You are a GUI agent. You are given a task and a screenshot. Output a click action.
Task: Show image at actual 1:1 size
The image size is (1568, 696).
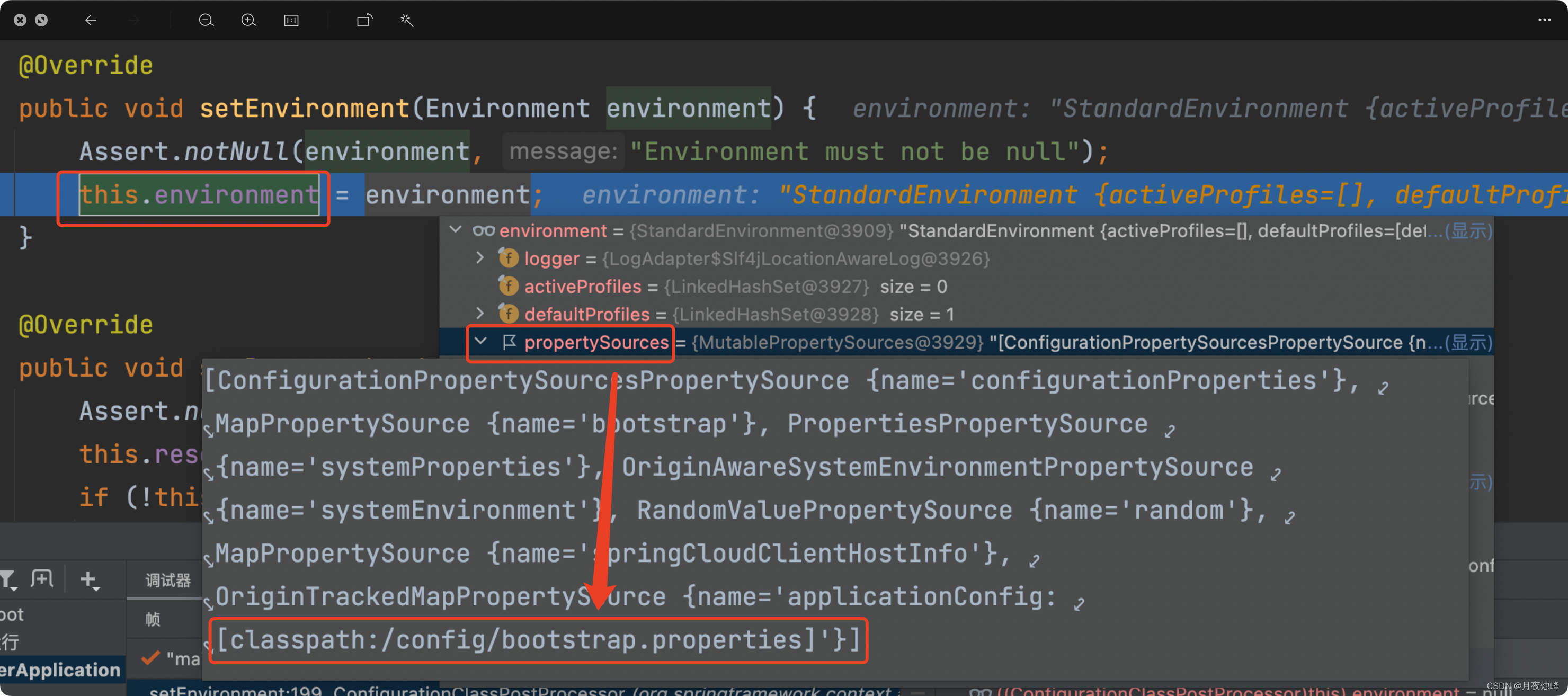click(291, 21)
